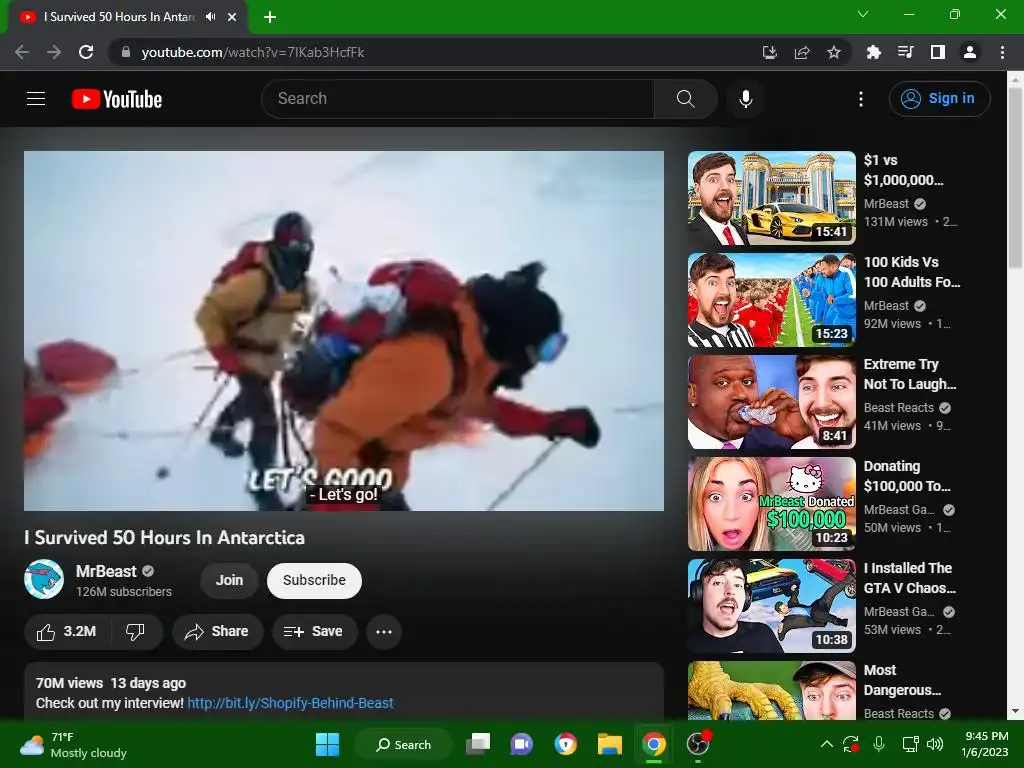Dislike the video with thumbs down

point(136,632)
